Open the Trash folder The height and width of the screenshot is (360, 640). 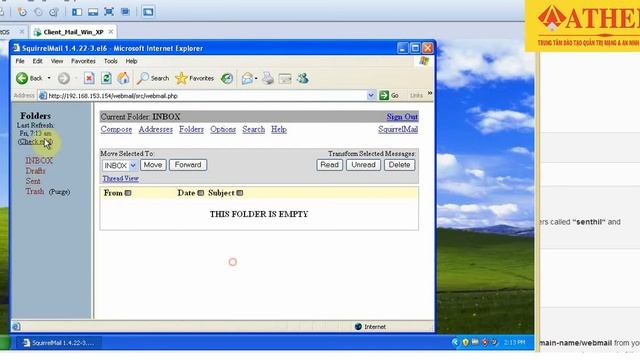coord(35,191)
